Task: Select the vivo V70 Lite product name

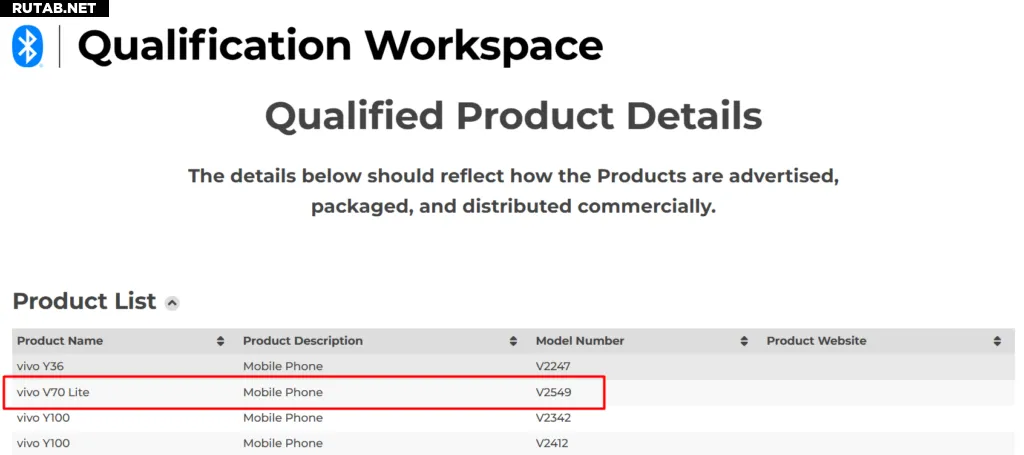Action: point(53,392)
